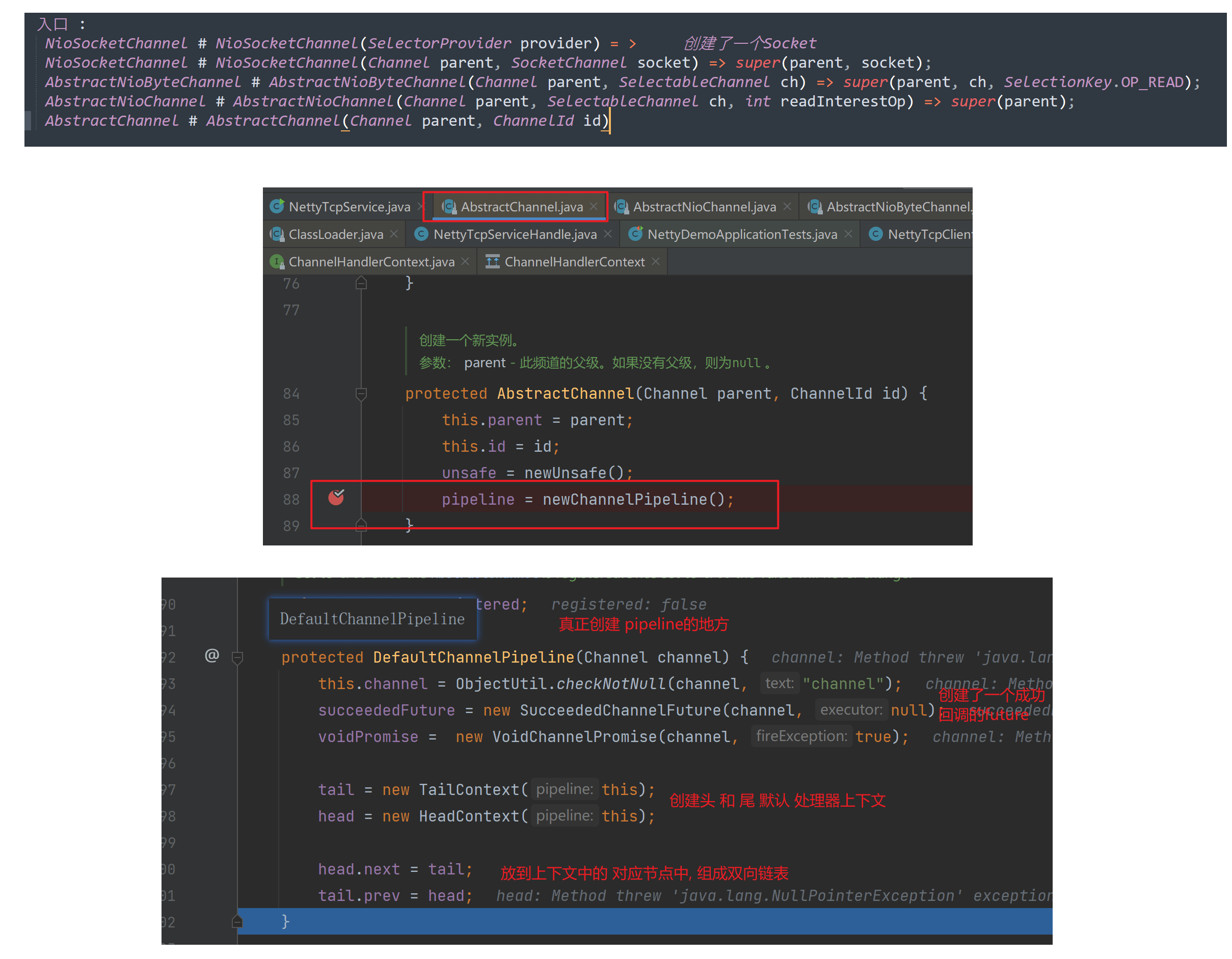The image size is (1232, 959).
Task: Click 'this.parent = parent;' statement
Action: click(x=538, y=421)
